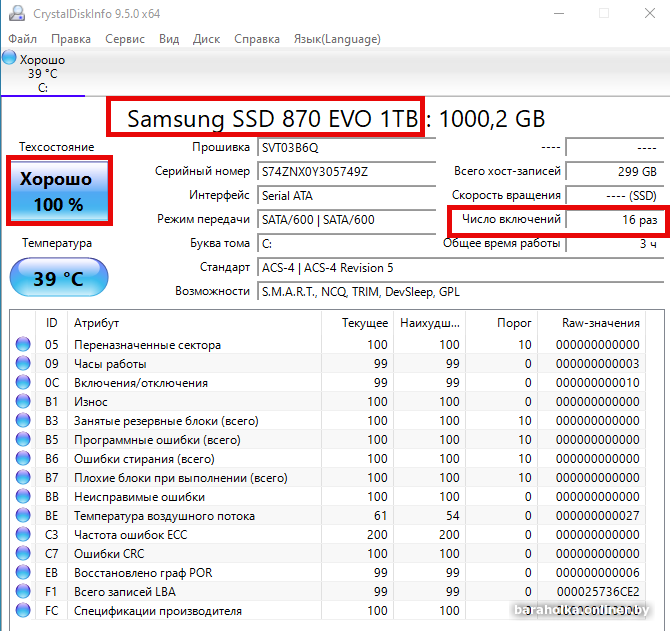Open the Диск menu
The image size is (670, 631).
pyautogui.click(x=206, y=39)
